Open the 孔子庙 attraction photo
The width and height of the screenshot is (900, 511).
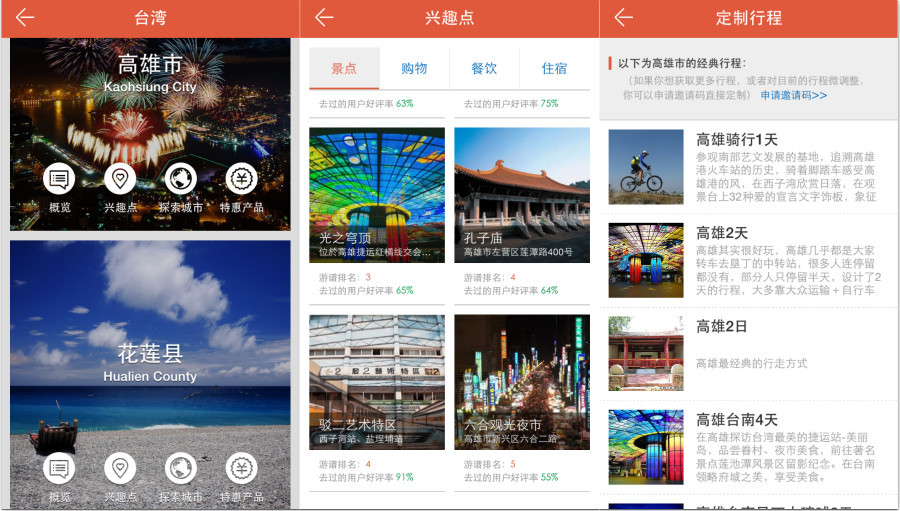click(522, 195)
